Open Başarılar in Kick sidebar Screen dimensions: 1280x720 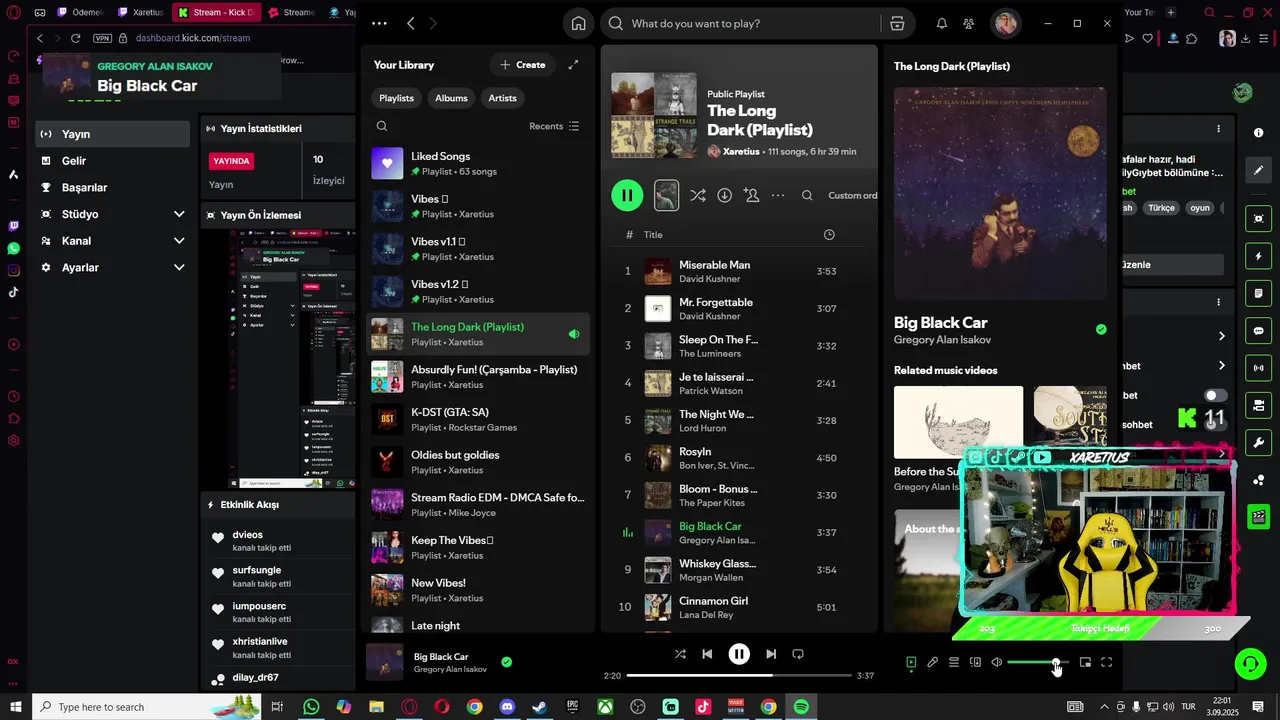(x=113, y=188)
